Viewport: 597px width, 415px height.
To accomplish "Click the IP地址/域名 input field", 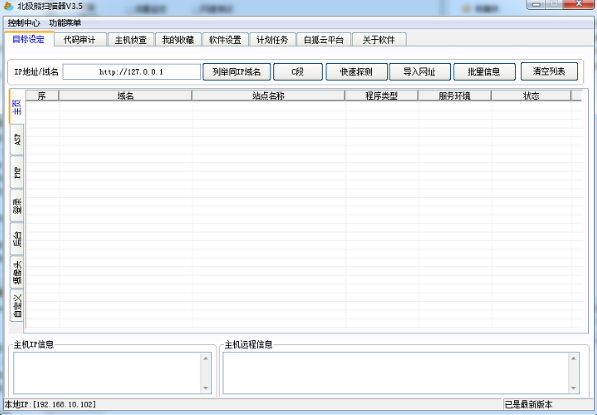I will [x=131, y=72].
